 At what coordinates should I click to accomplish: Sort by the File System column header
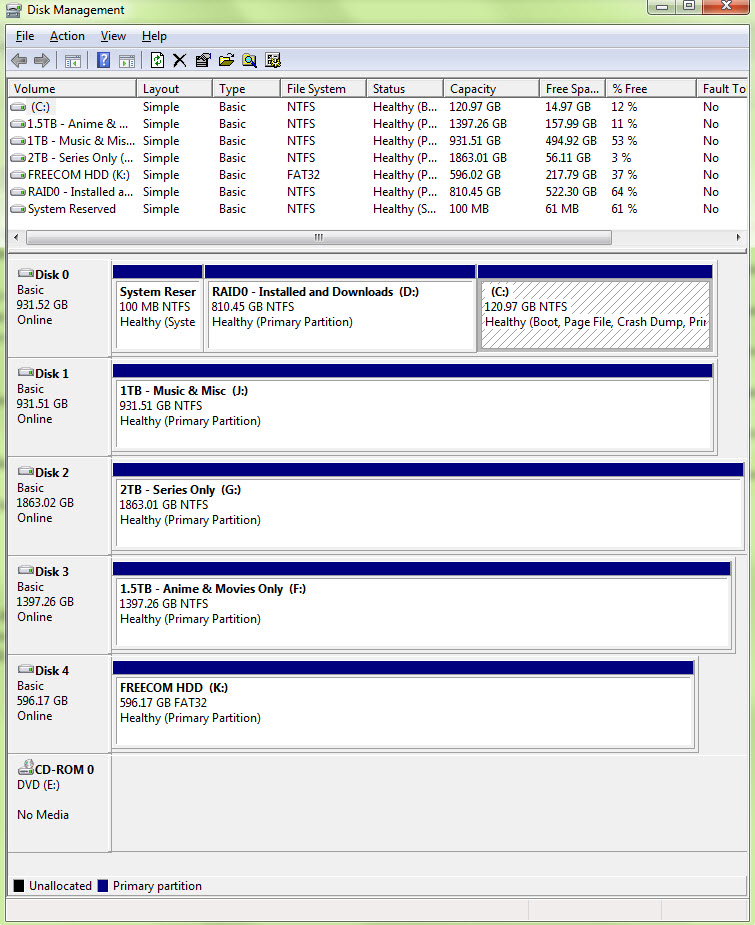point(323,88)
